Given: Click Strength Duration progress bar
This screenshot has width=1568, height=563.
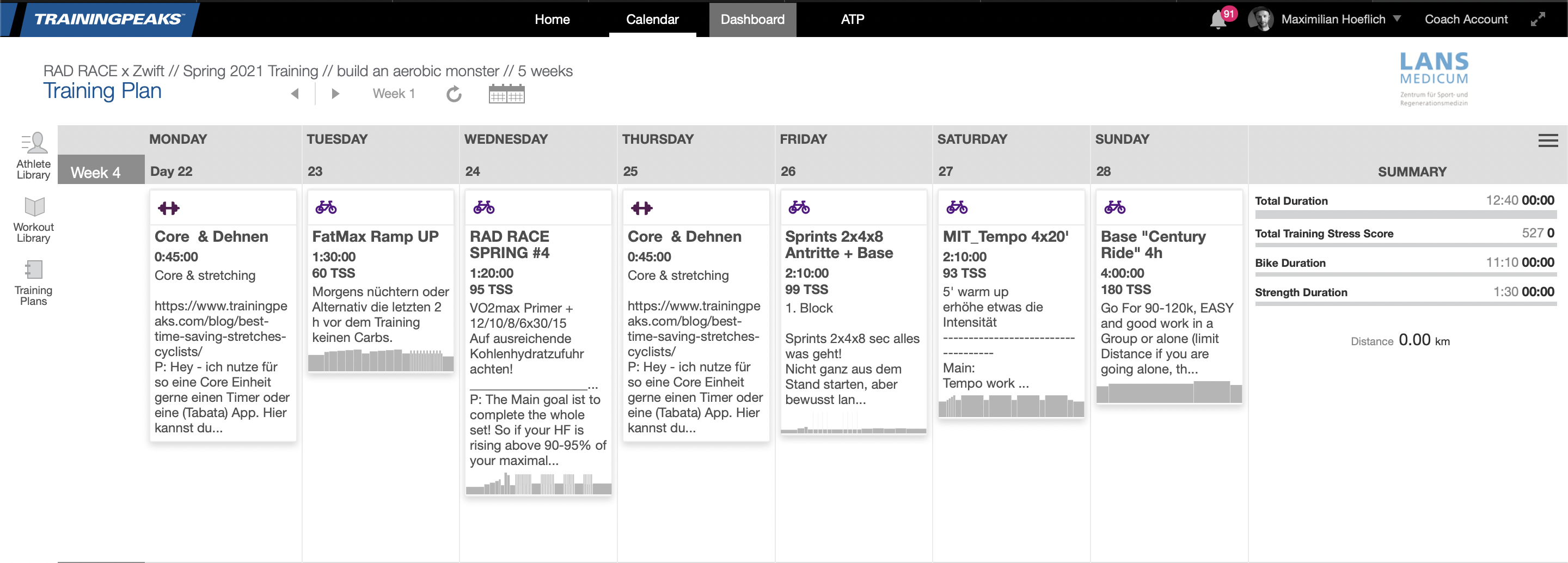Looking at the screenshot, I should [x=1405, y=304].
